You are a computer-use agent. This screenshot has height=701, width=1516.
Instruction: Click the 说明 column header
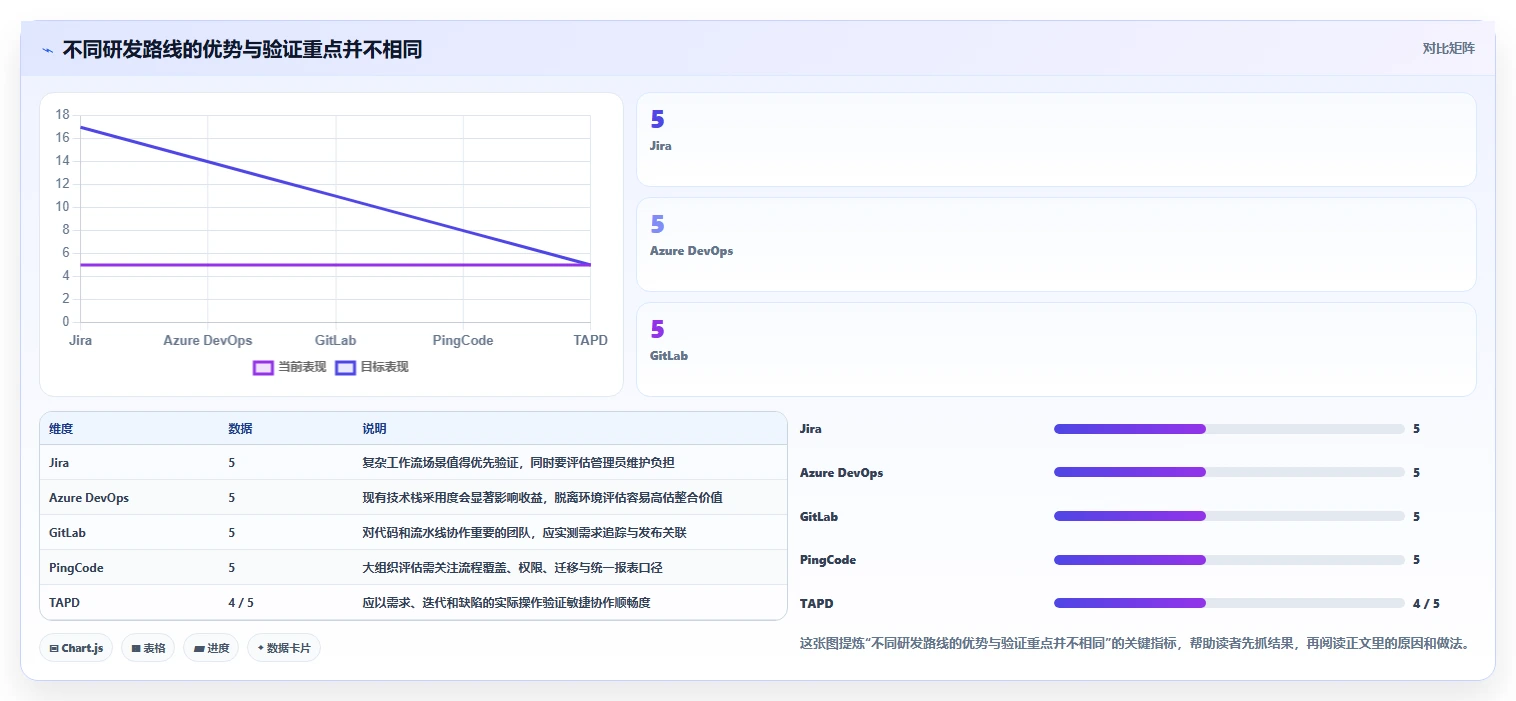374,428
